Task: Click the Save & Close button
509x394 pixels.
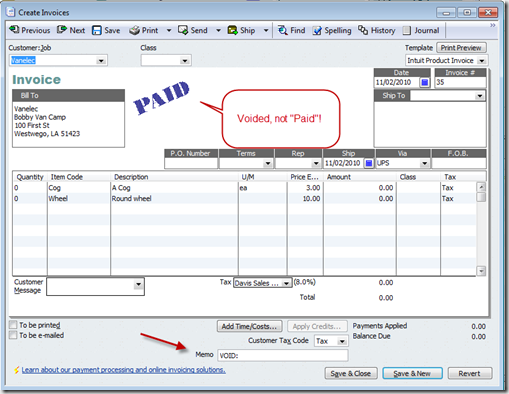Action: click(x=351, y=373)
